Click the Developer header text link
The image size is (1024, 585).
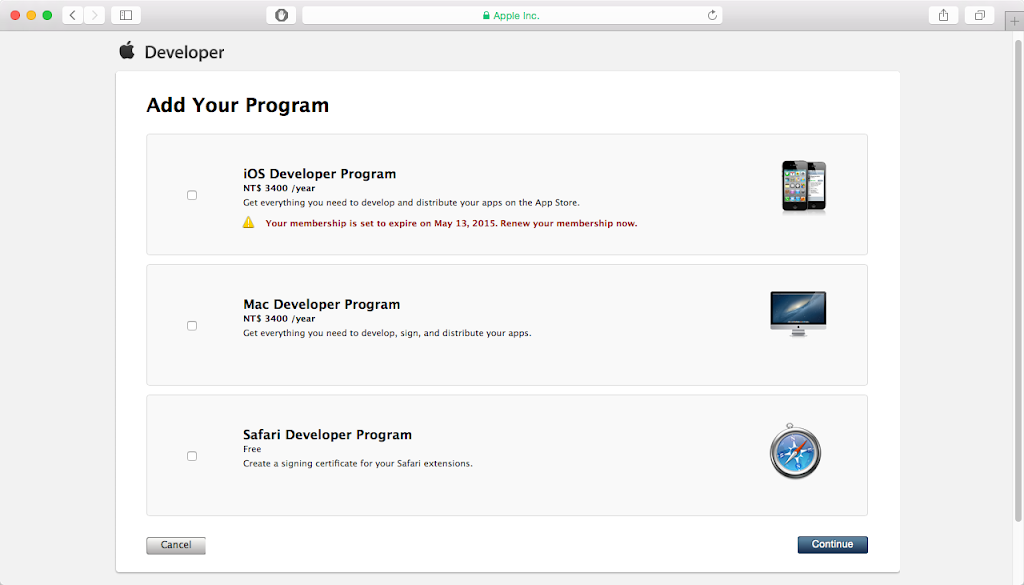pos(184,52)
